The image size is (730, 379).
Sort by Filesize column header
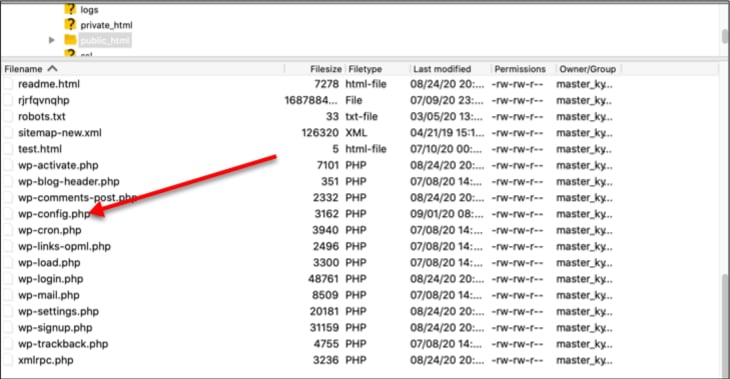pos(326,69)
